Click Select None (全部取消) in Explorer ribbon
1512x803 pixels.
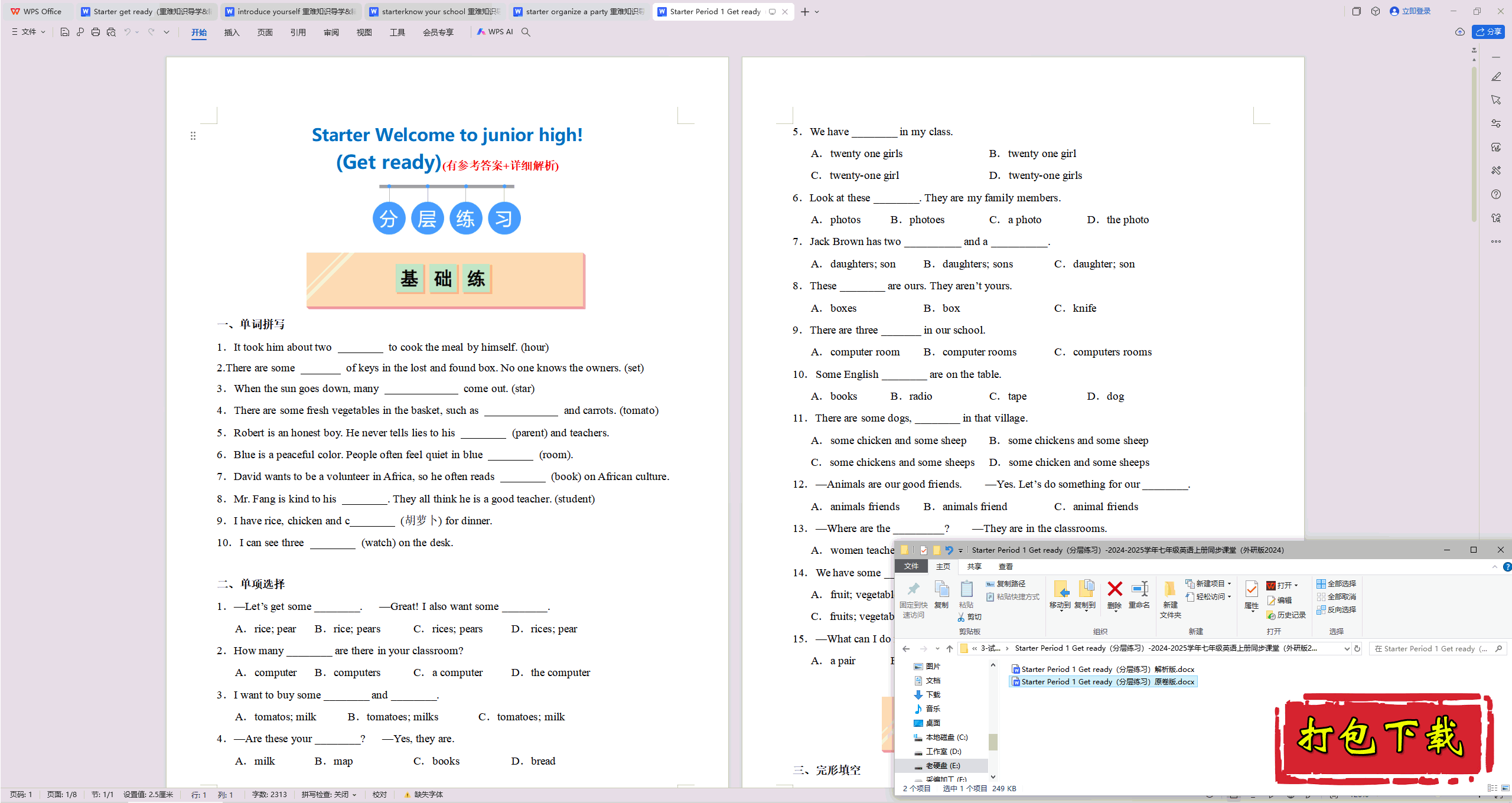pyautogui.click(x=1336, y=597)
